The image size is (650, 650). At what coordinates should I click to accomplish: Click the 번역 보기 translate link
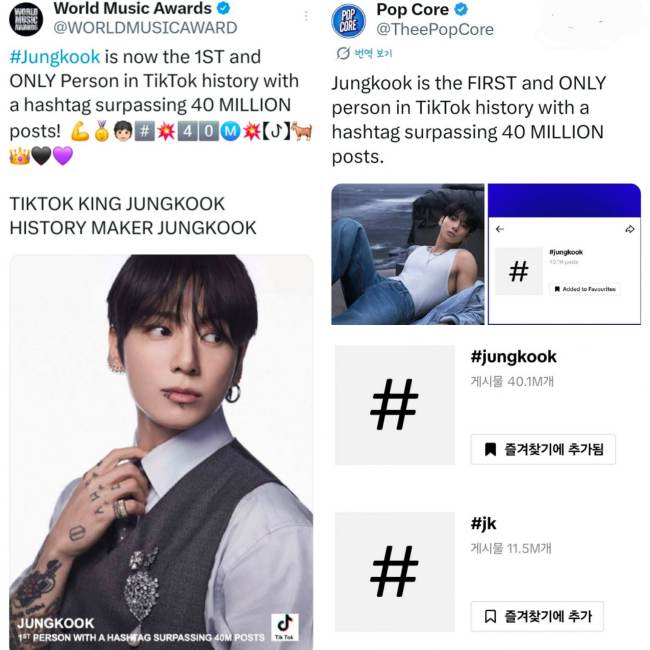click(x=373, y=53)
